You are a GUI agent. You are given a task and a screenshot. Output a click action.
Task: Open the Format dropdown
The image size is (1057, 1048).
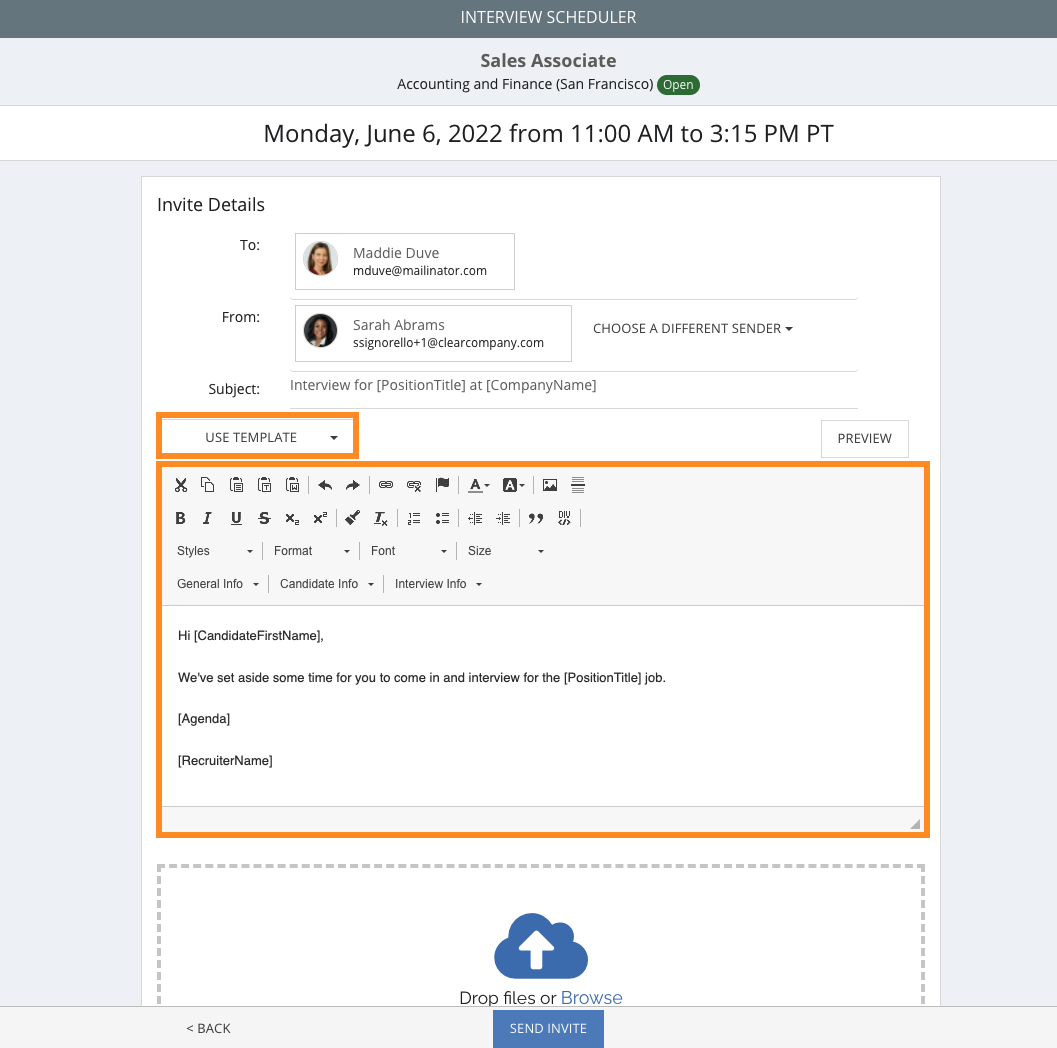[311, 551]
